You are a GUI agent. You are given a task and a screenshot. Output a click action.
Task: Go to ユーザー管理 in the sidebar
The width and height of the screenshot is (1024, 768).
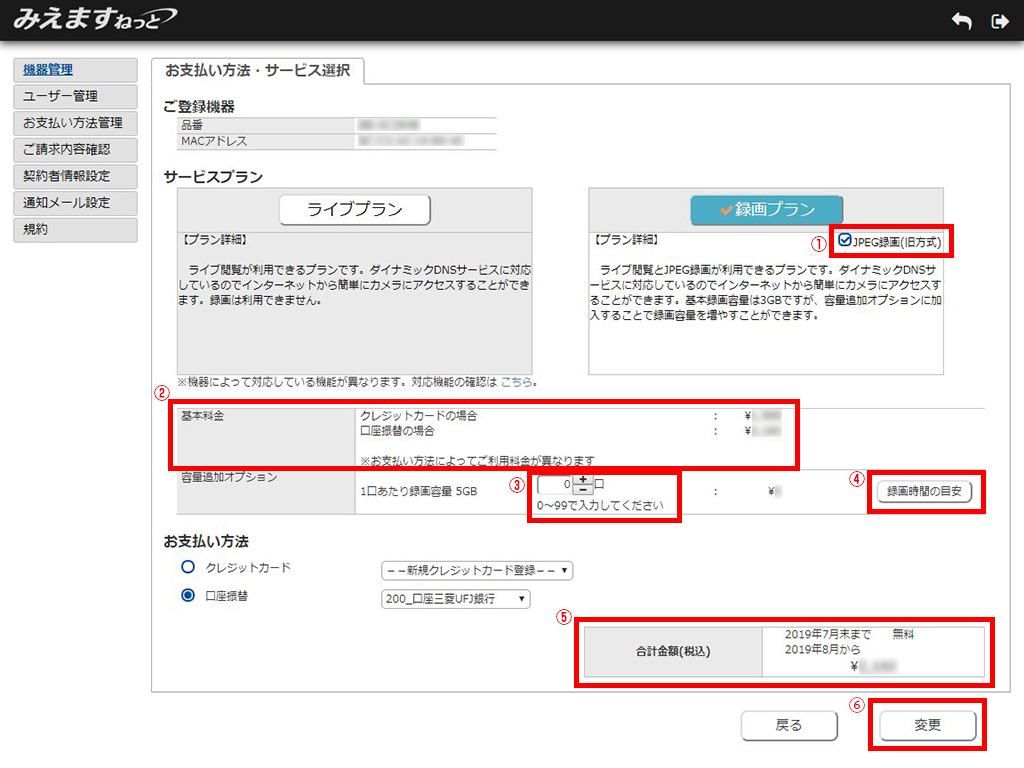pyautogui.click(x=75, y=96)
